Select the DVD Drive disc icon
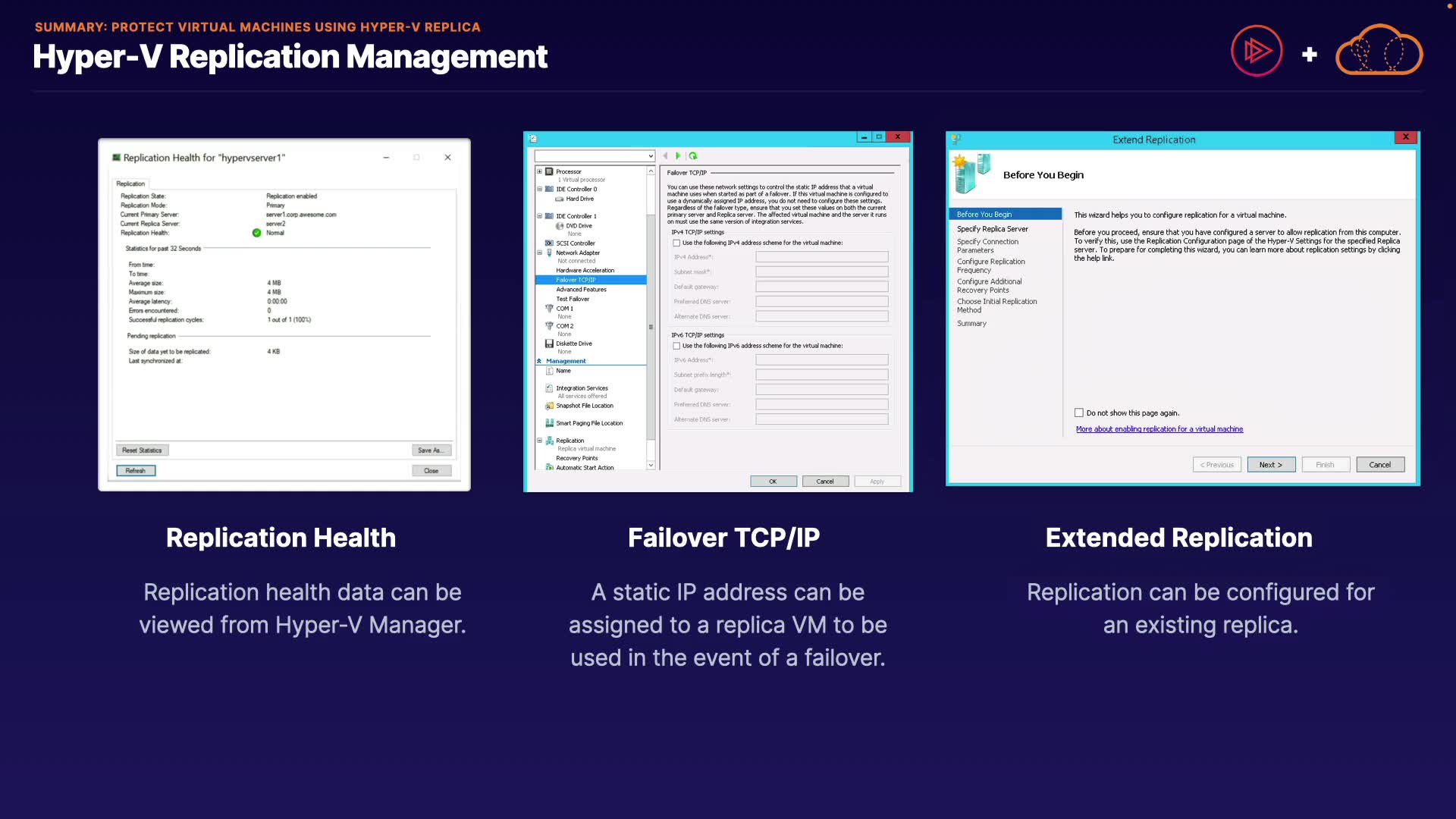 pos(560,226)
